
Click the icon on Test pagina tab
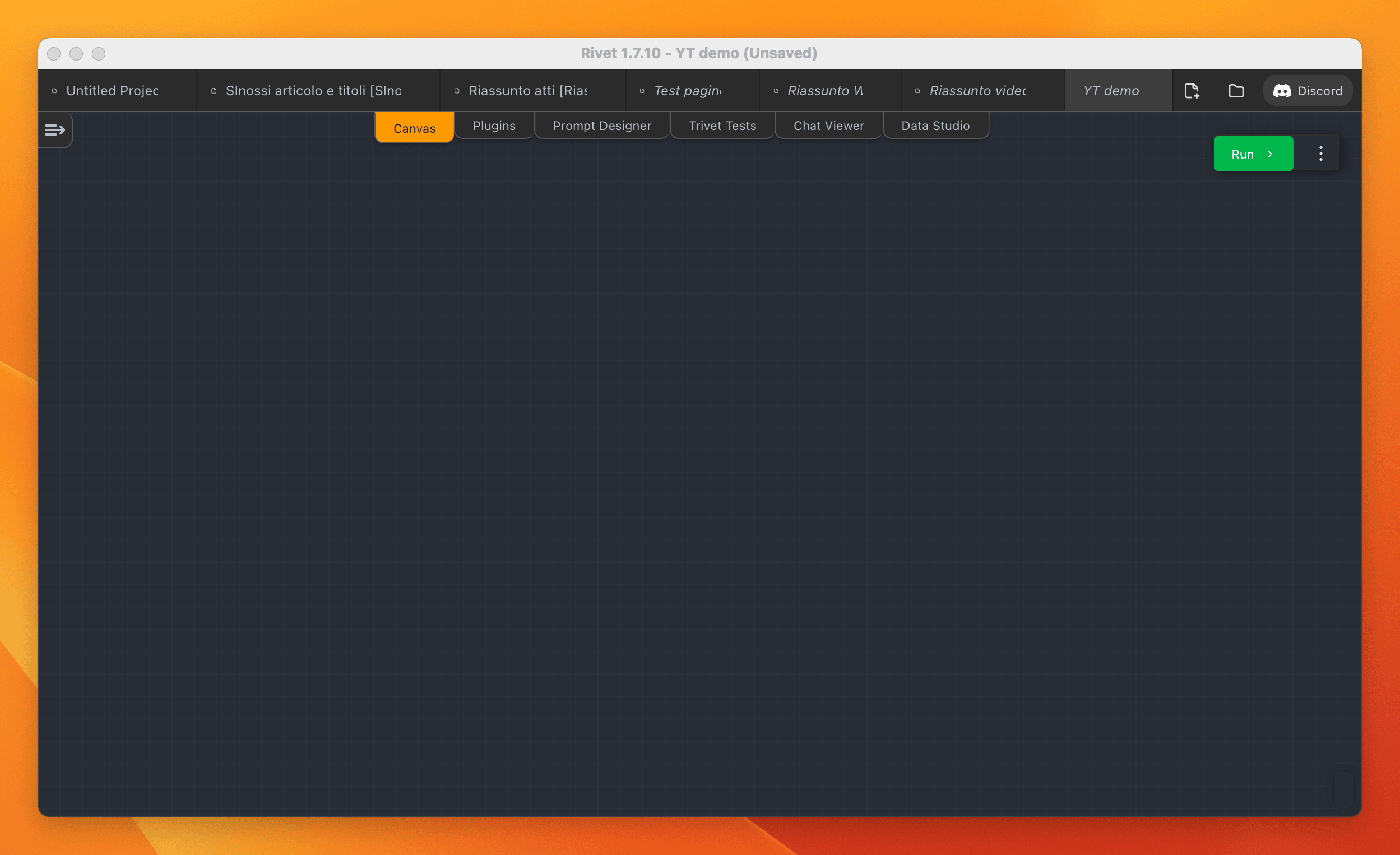tap(642, 91)
